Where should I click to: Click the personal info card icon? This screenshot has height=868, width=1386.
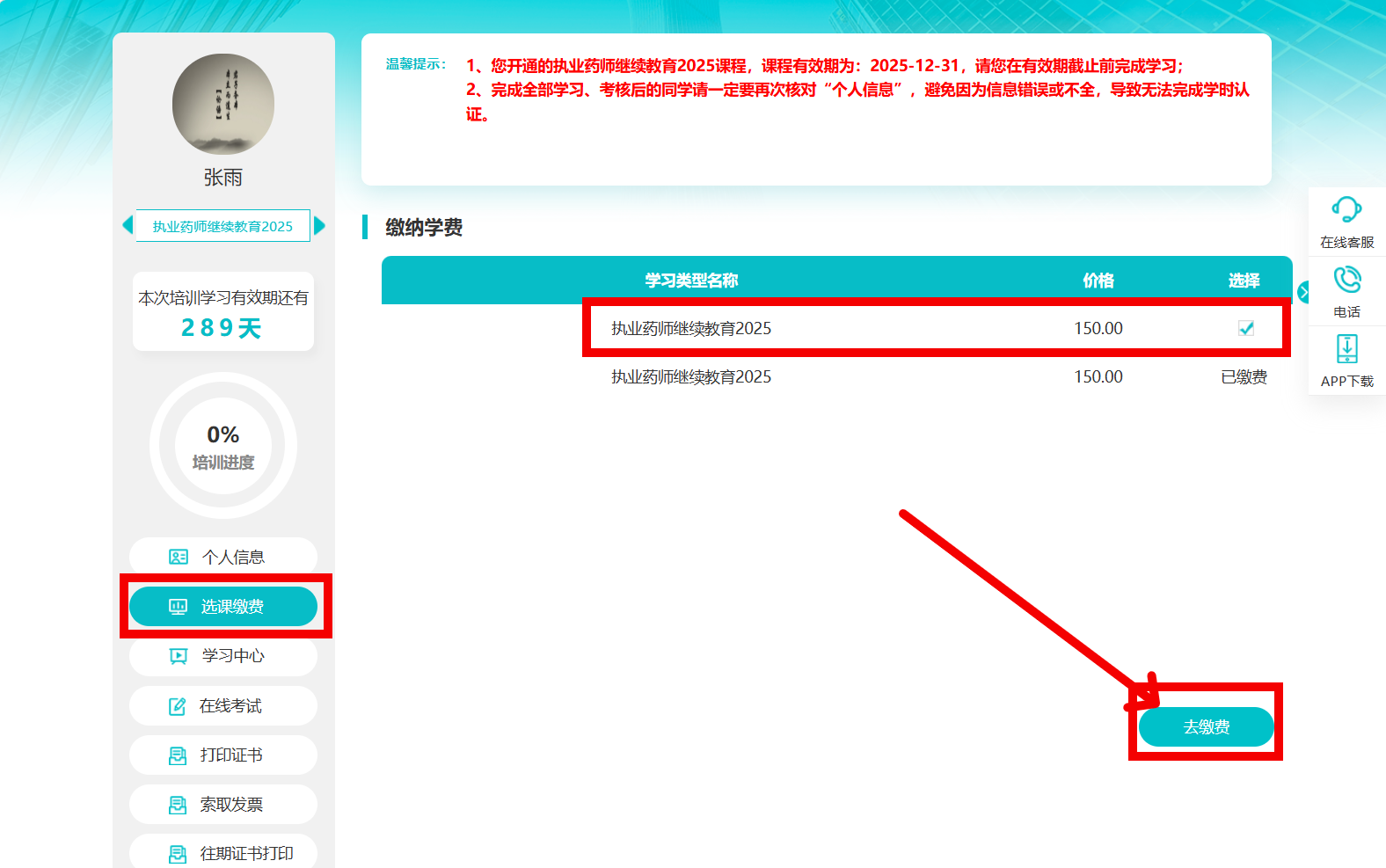click(x=179, y=557)
